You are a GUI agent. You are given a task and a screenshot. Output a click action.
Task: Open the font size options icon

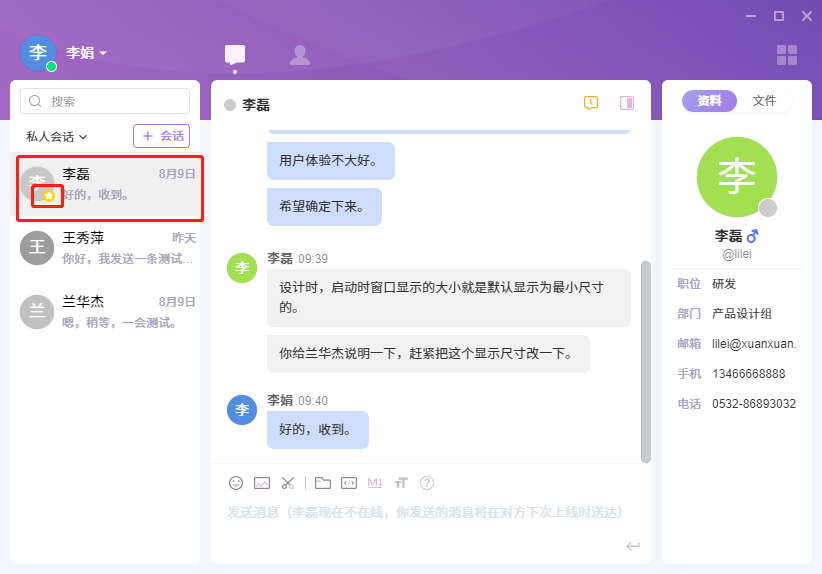(401, 483)
